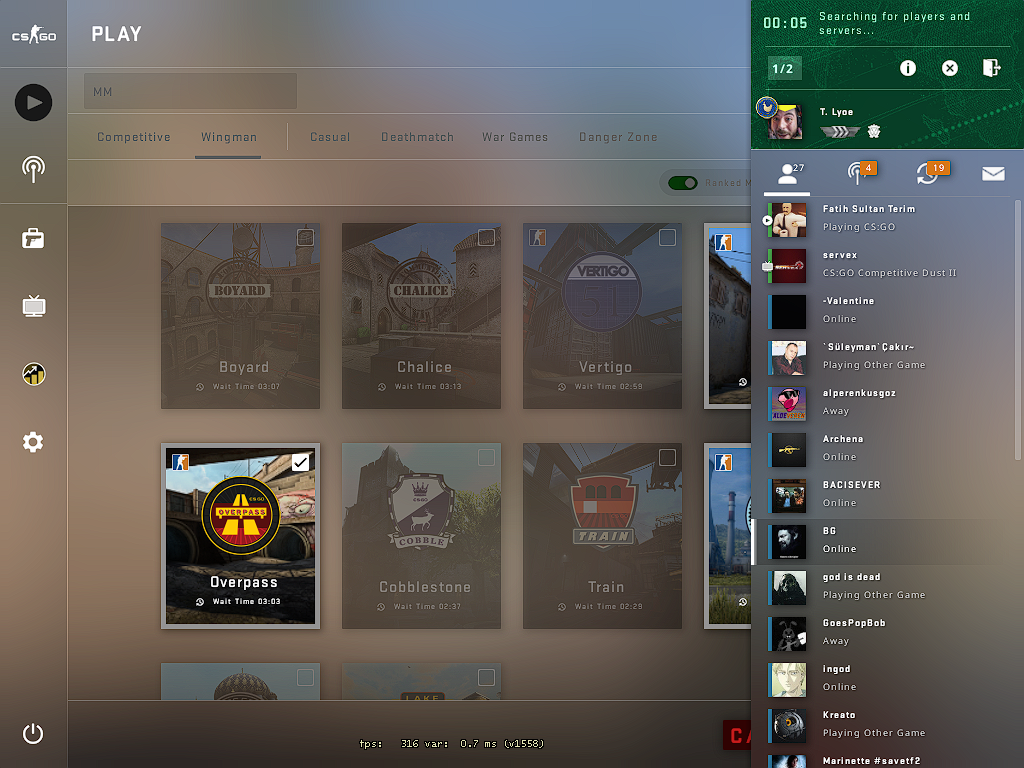This screenshot has width=1024, height=768.
Task: Cancel the matchmaking search
Action: [x=950, y=68]
